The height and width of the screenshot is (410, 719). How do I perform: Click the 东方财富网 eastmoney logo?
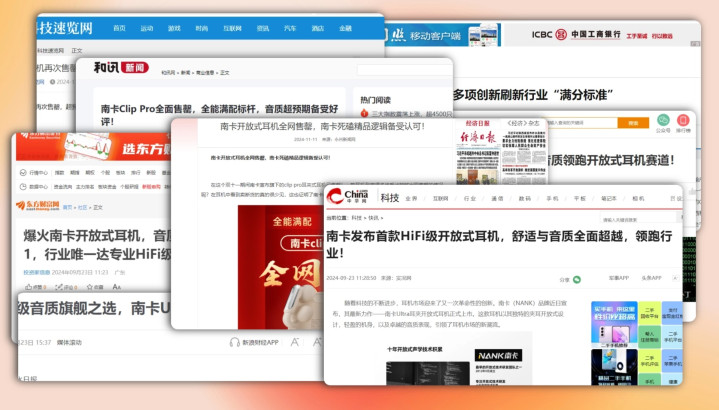tap(38, 206)
